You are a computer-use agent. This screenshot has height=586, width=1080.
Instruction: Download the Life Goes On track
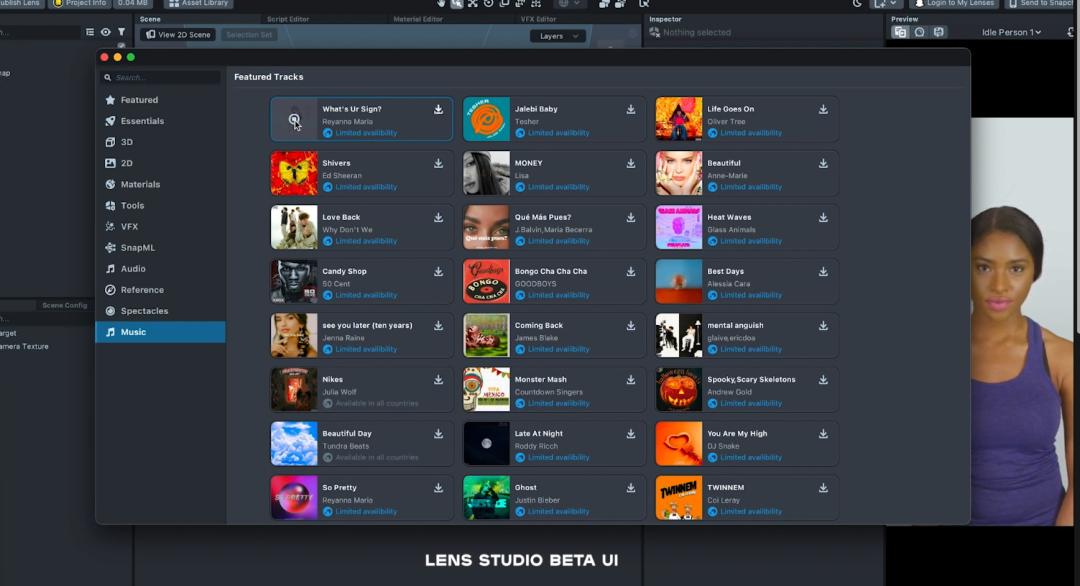point(823,109)
